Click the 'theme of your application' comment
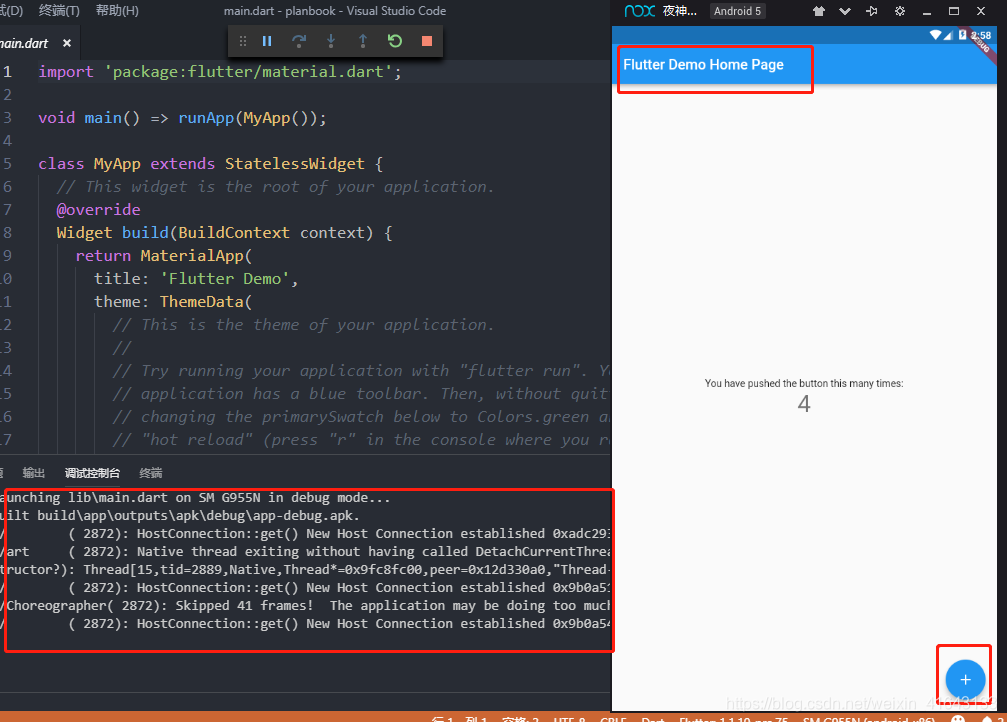 (303, 325)
